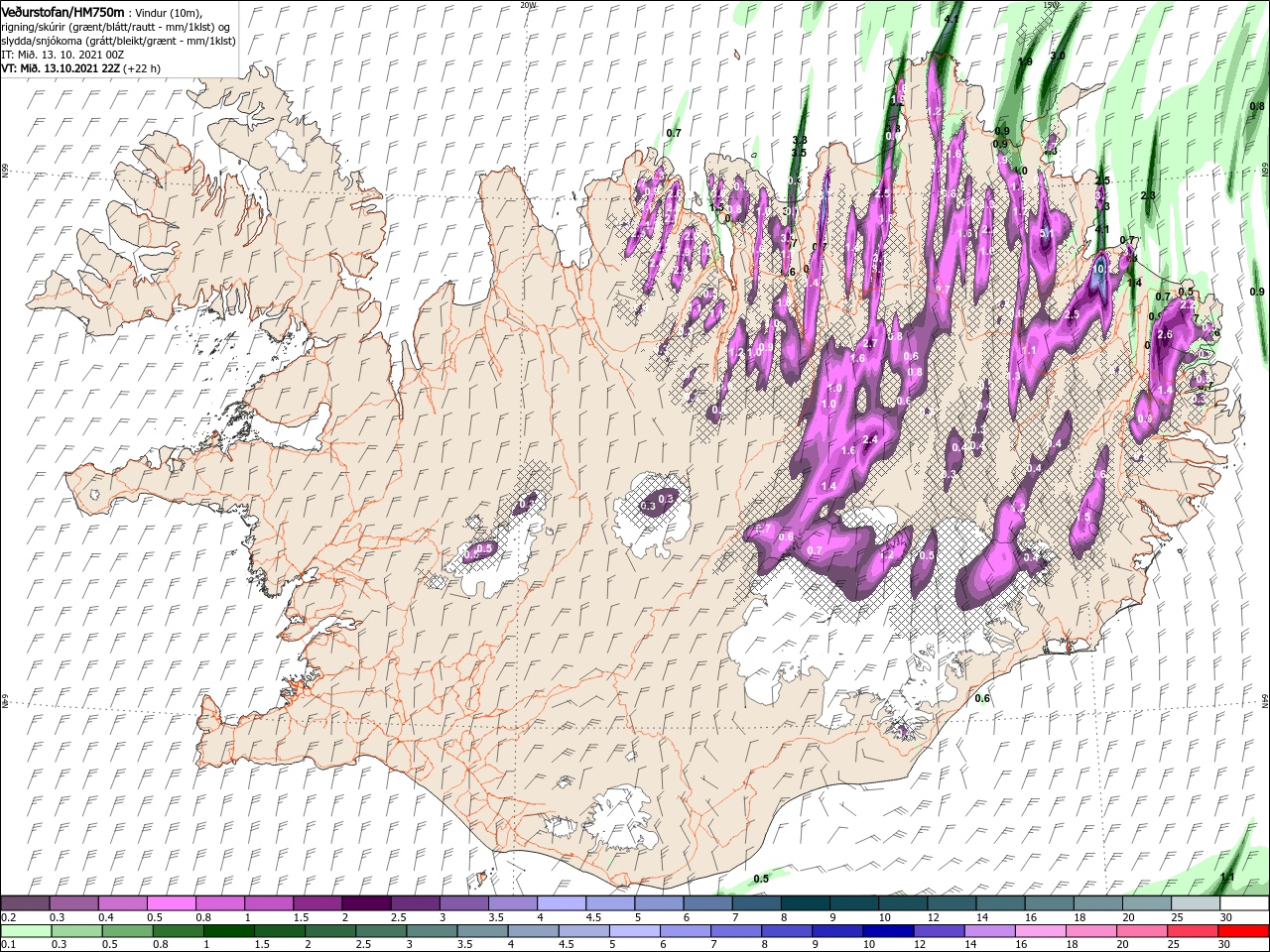
Task: Click the '2.6' precipitation value on east coast
Action: point(1165,335)
